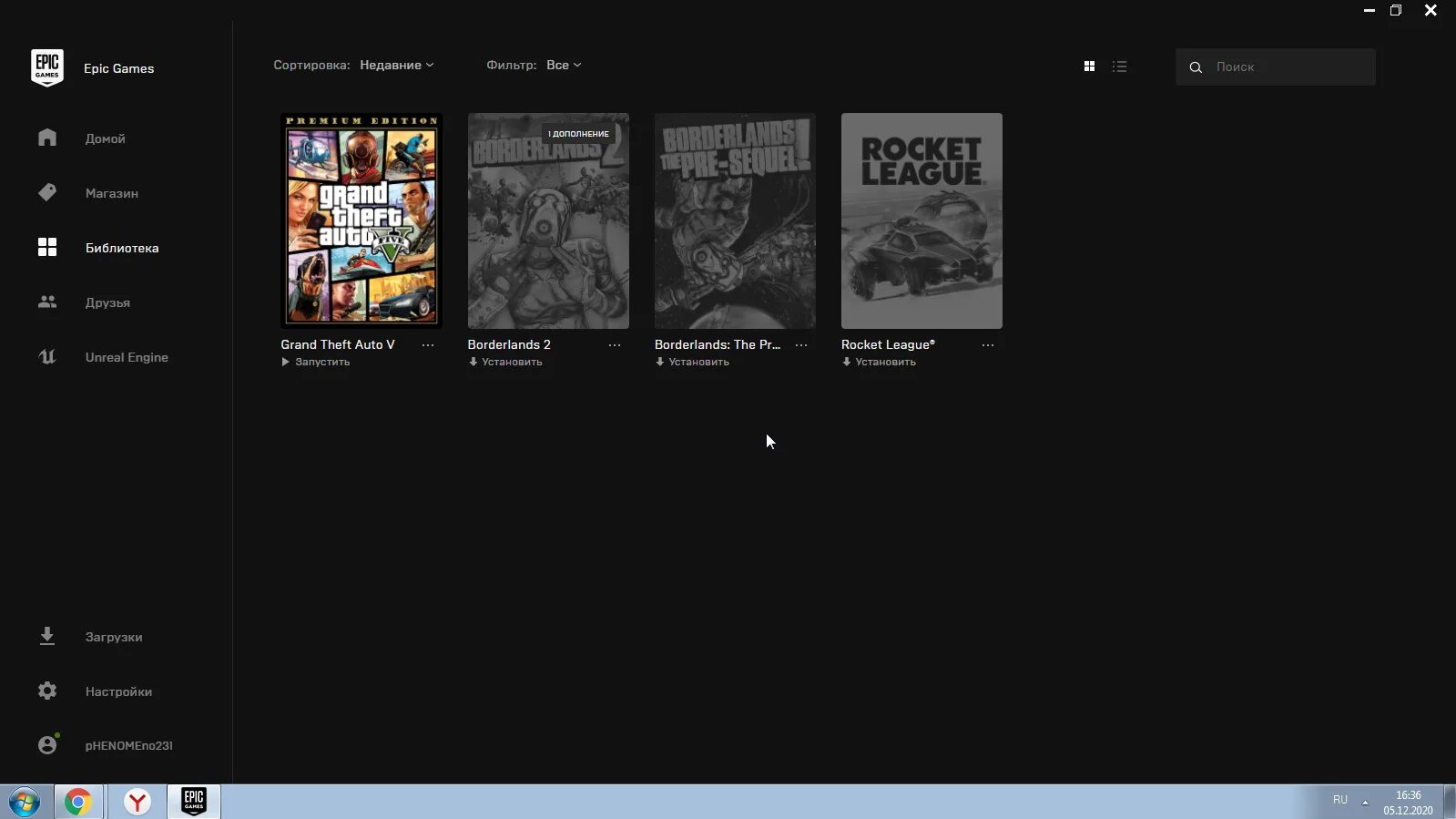Open options menu for Borderlands: The Pre-Sequel
Screen dimensions: 1456x819
pos(801,345)
